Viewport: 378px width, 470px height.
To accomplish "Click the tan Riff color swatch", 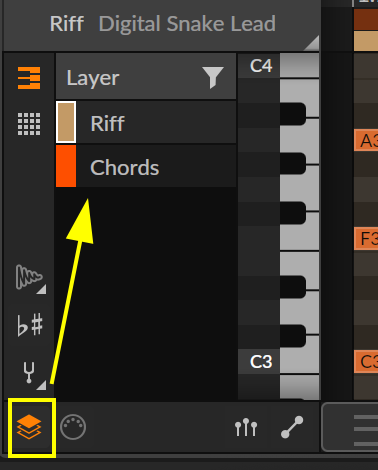I will point(66,122).
